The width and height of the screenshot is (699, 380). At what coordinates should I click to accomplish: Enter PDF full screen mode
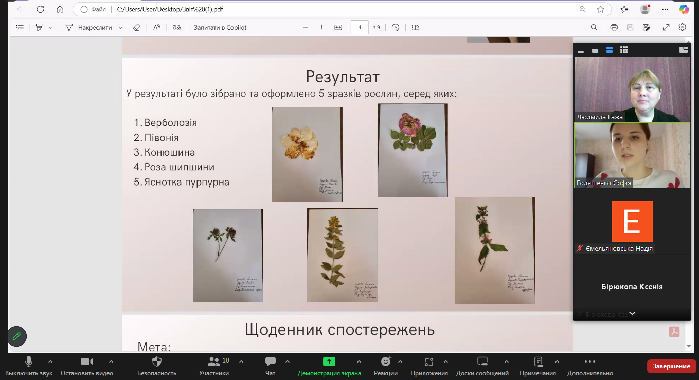666,27
